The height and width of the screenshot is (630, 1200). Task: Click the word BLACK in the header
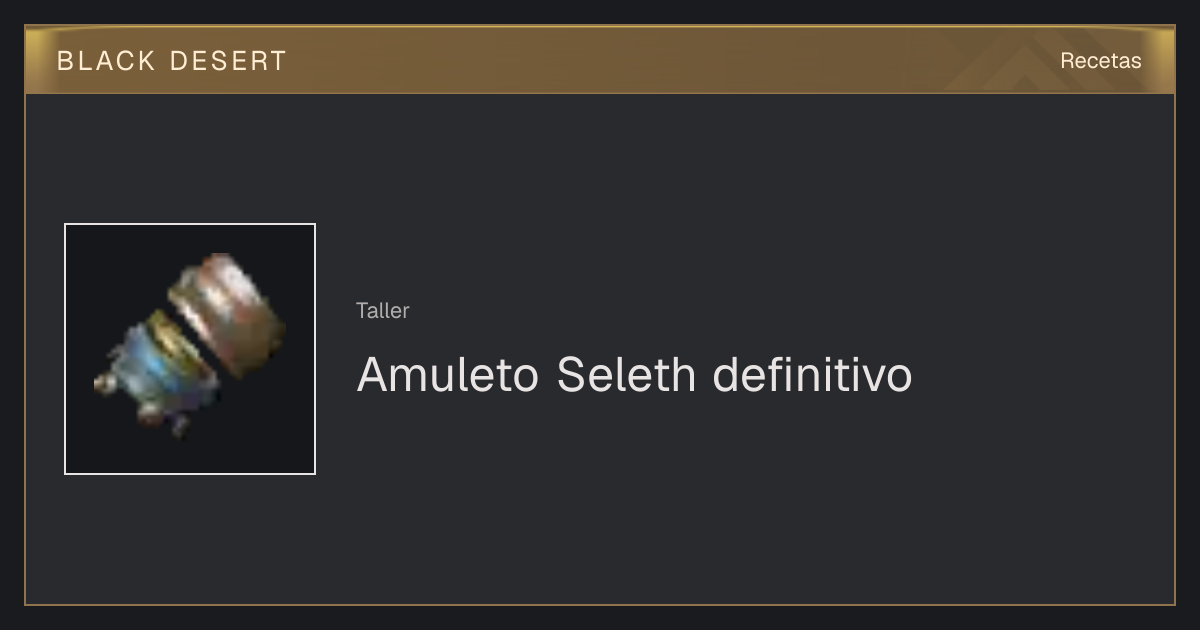pyautogui.click(x=106, y=60)
